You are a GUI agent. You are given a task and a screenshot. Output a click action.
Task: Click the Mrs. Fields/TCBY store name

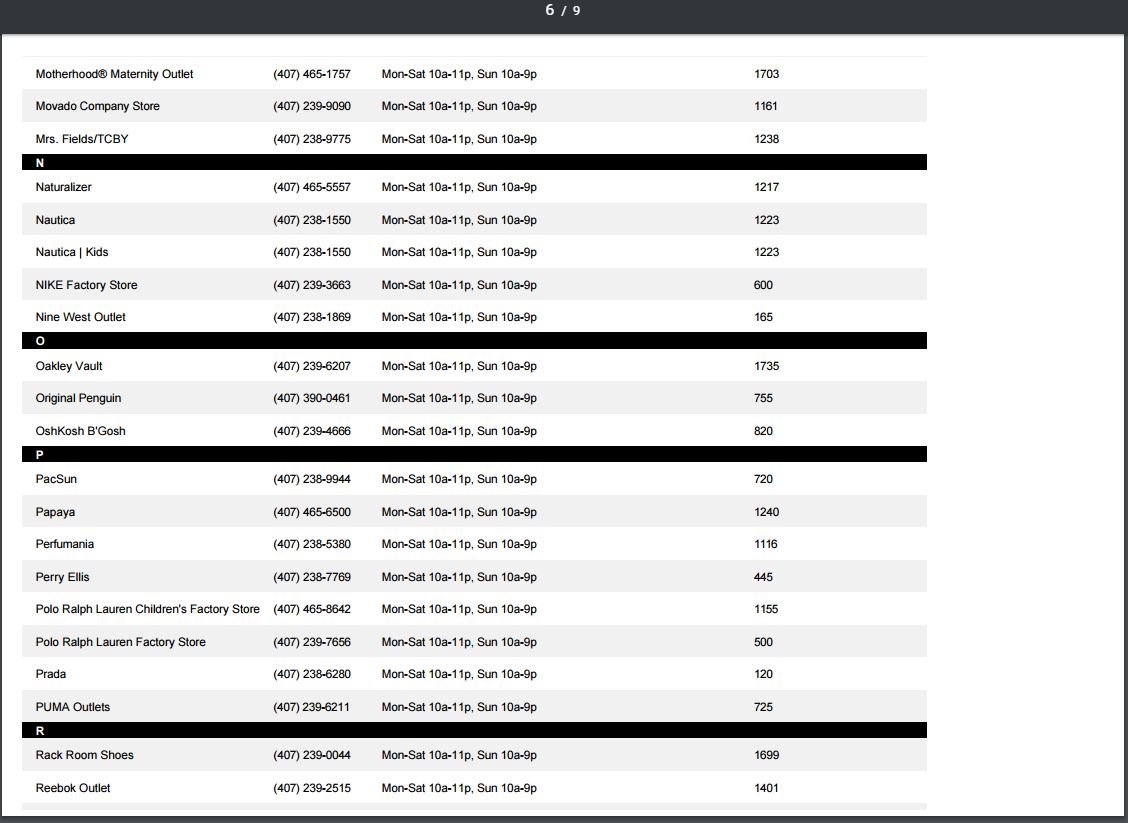click(x=82, y=139)
